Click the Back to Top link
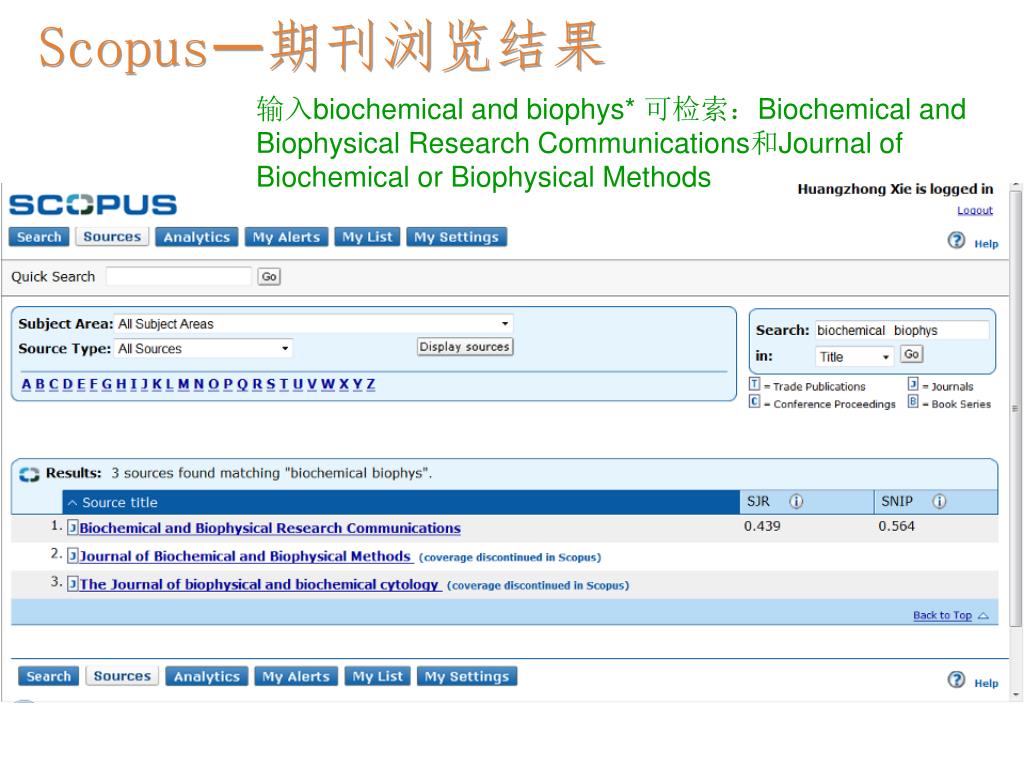1024x768 pixels. [x=942, y=615]
